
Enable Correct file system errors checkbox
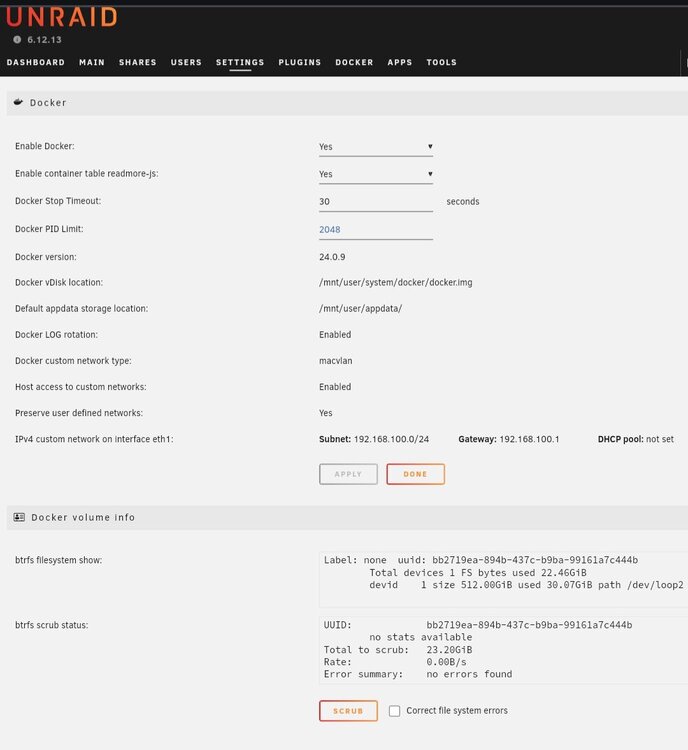tap(394, 711)
